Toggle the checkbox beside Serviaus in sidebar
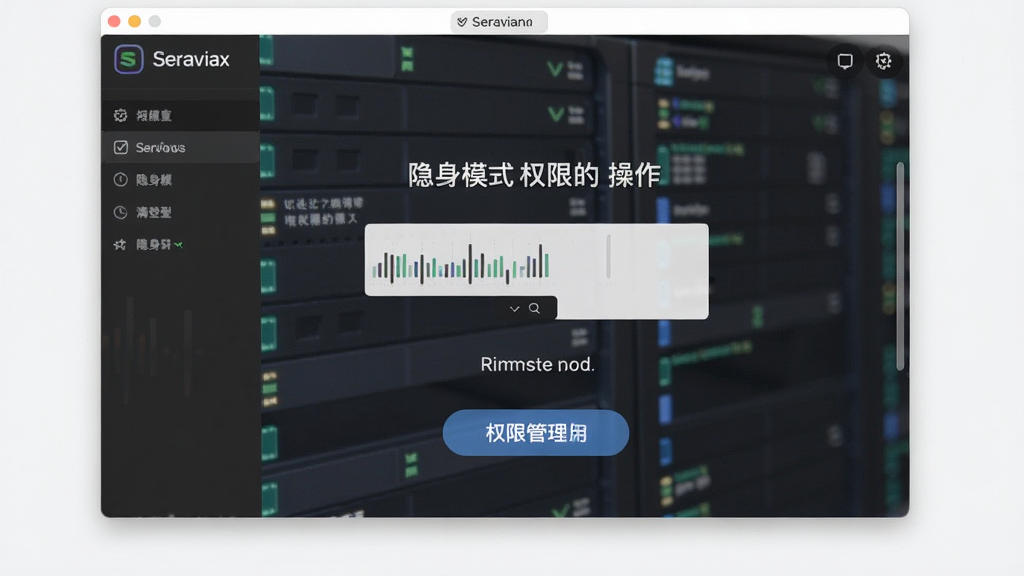1024x576 pixels. (x=121, y=148)
